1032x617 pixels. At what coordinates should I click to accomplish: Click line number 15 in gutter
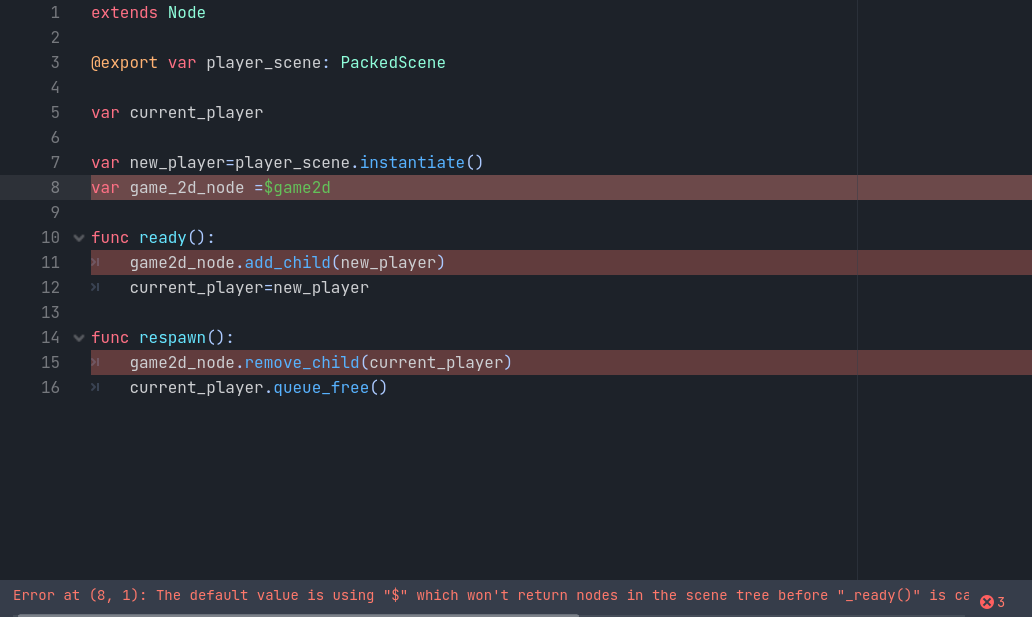pos(50,363)
